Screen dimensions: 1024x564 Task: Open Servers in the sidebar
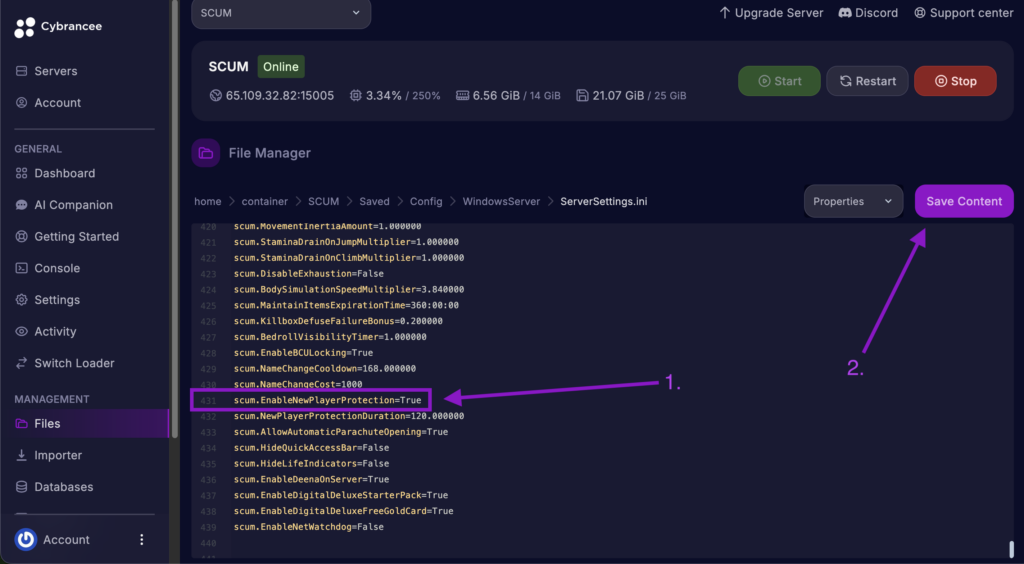pyautogui.click(x=46, y=71)
